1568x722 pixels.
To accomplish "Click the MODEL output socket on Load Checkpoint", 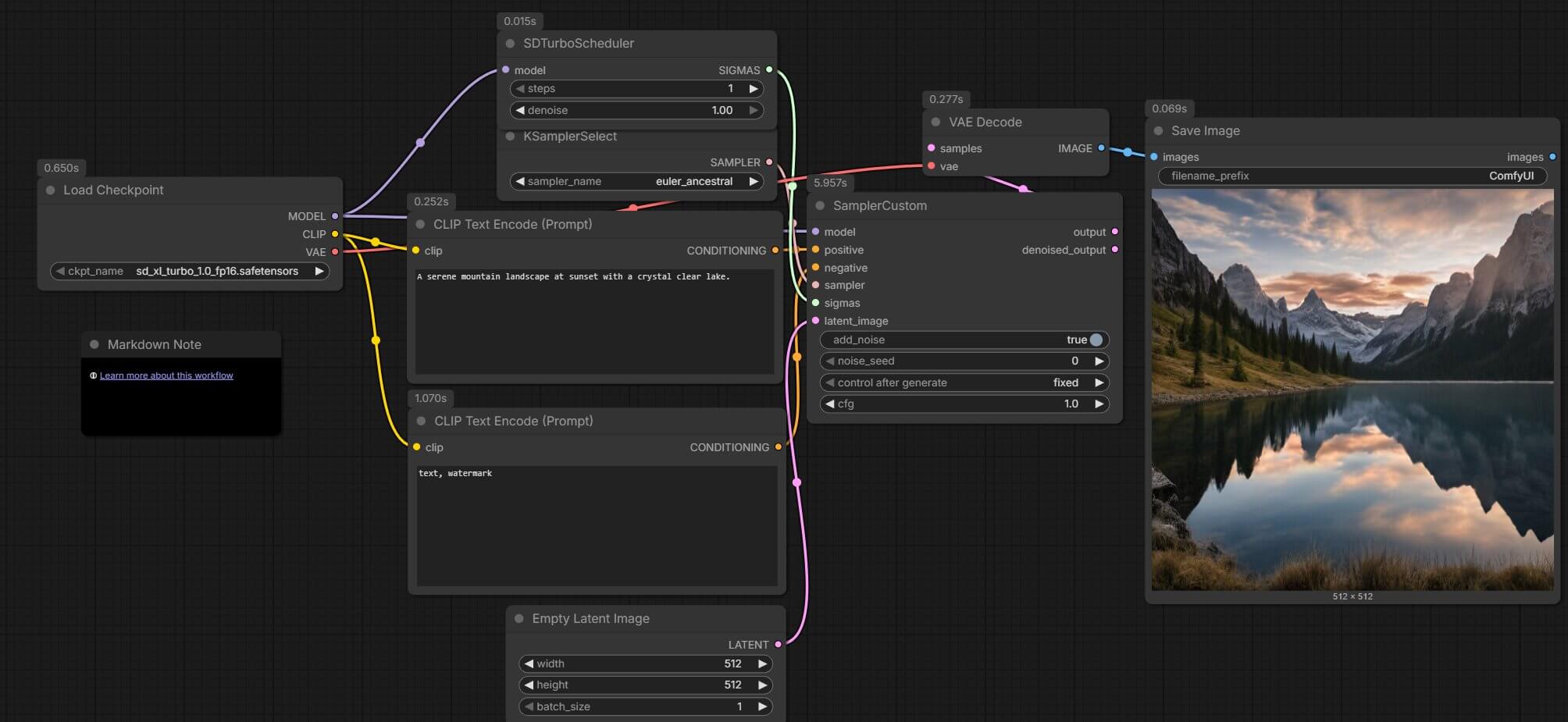I will [335, 216].
